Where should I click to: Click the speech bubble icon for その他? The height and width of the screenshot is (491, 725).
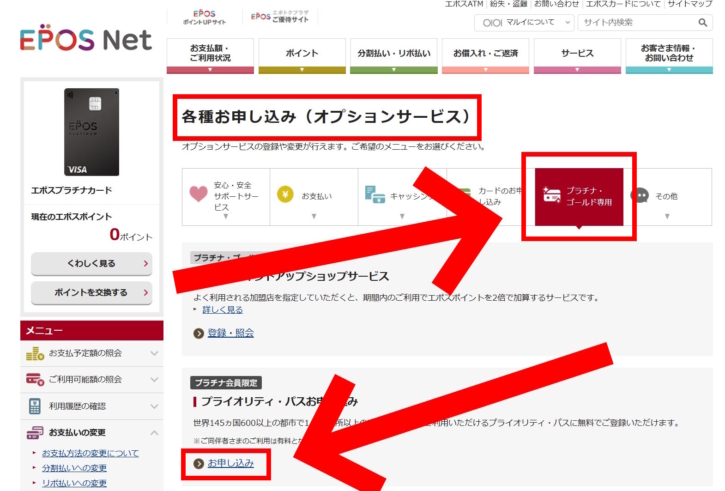coord(640,196)
